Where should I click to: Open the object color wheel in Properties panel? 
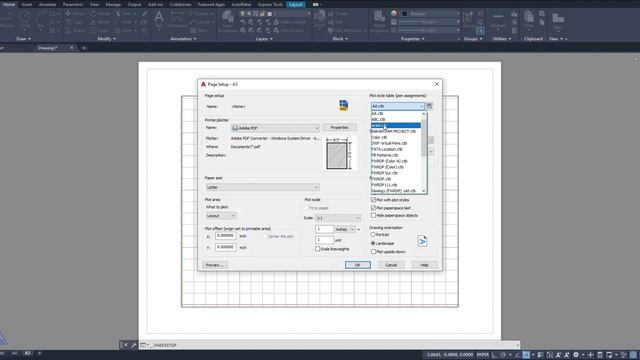[x=393, y=13]
